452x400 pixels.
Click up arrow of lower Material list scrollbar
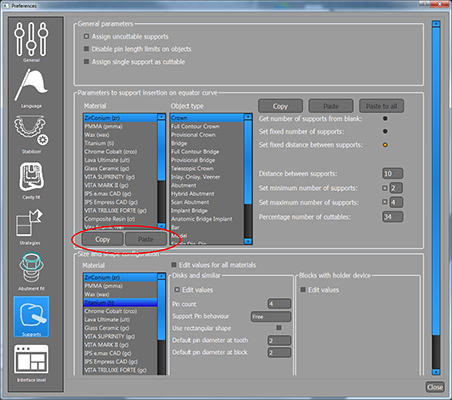pos(161,276)
